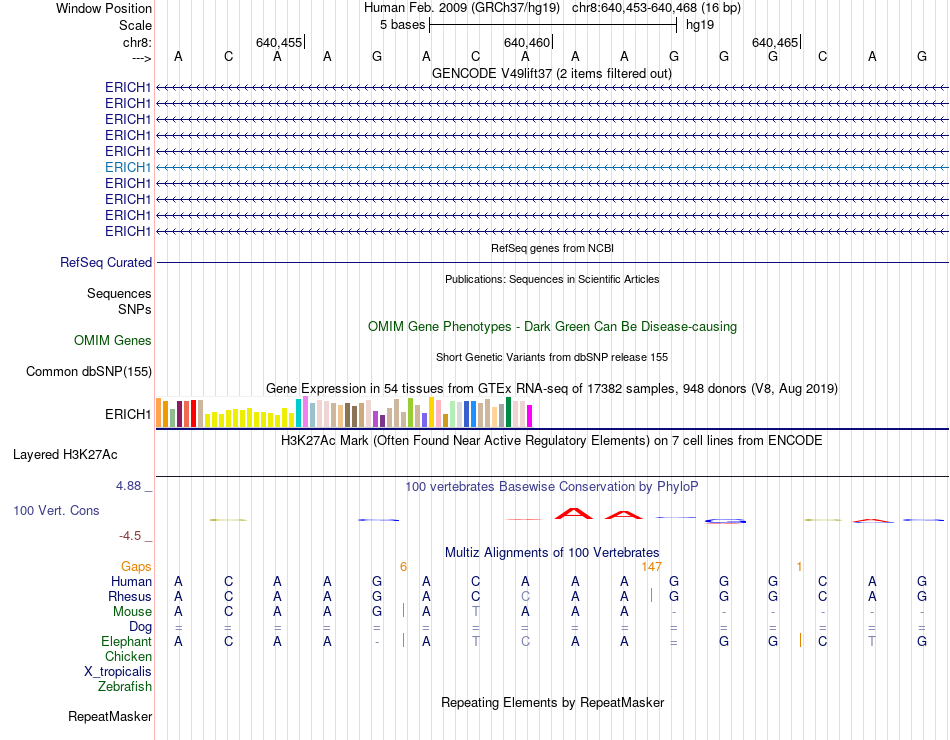Select the "Mouse" alignment row label
The image size is (950, 740).
click(132, 612)
